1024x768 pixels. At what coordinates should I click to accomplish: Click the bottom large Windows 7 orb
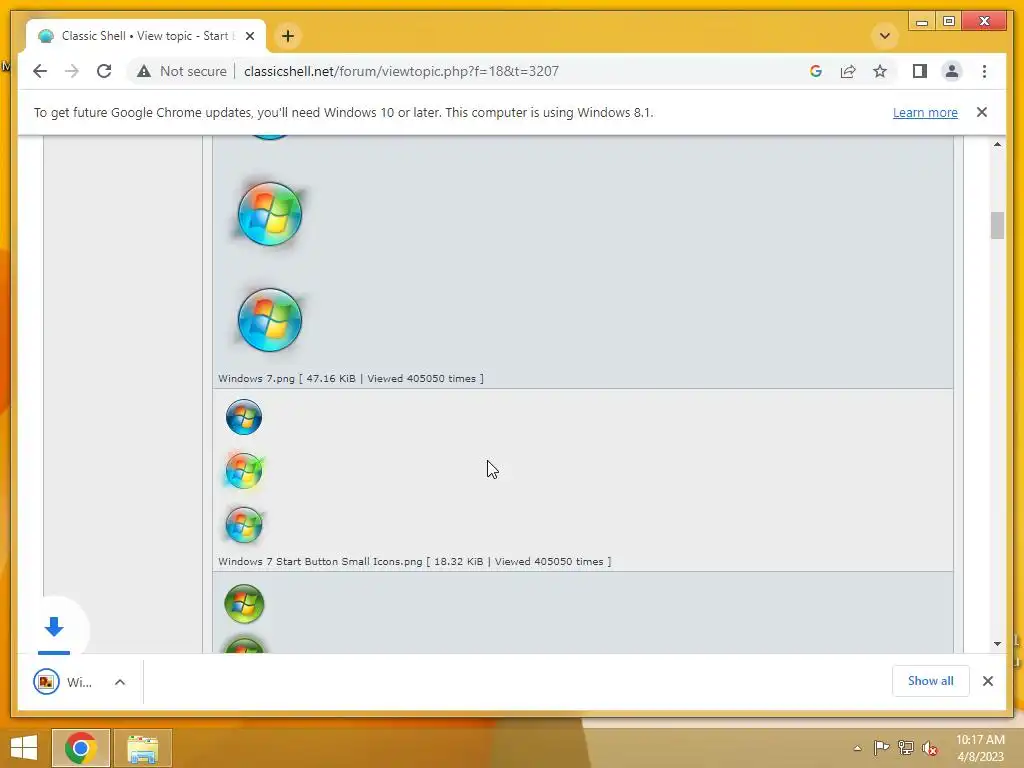coord(270,320)
